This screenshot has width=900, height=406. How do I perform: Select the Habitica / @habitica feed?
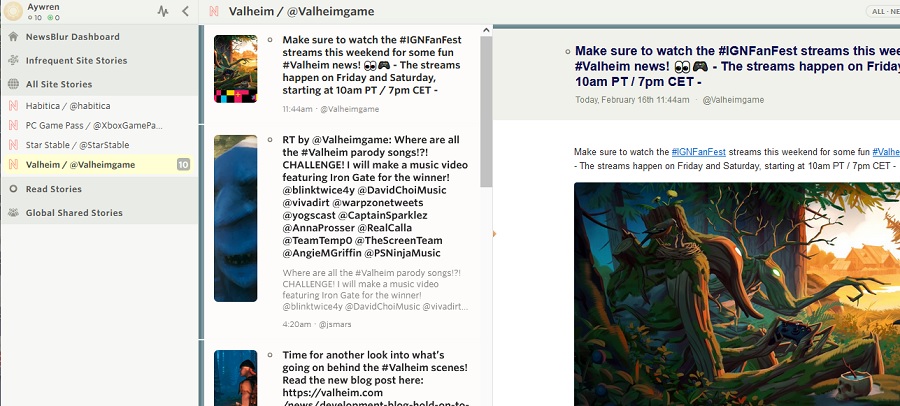coord(99,106)
